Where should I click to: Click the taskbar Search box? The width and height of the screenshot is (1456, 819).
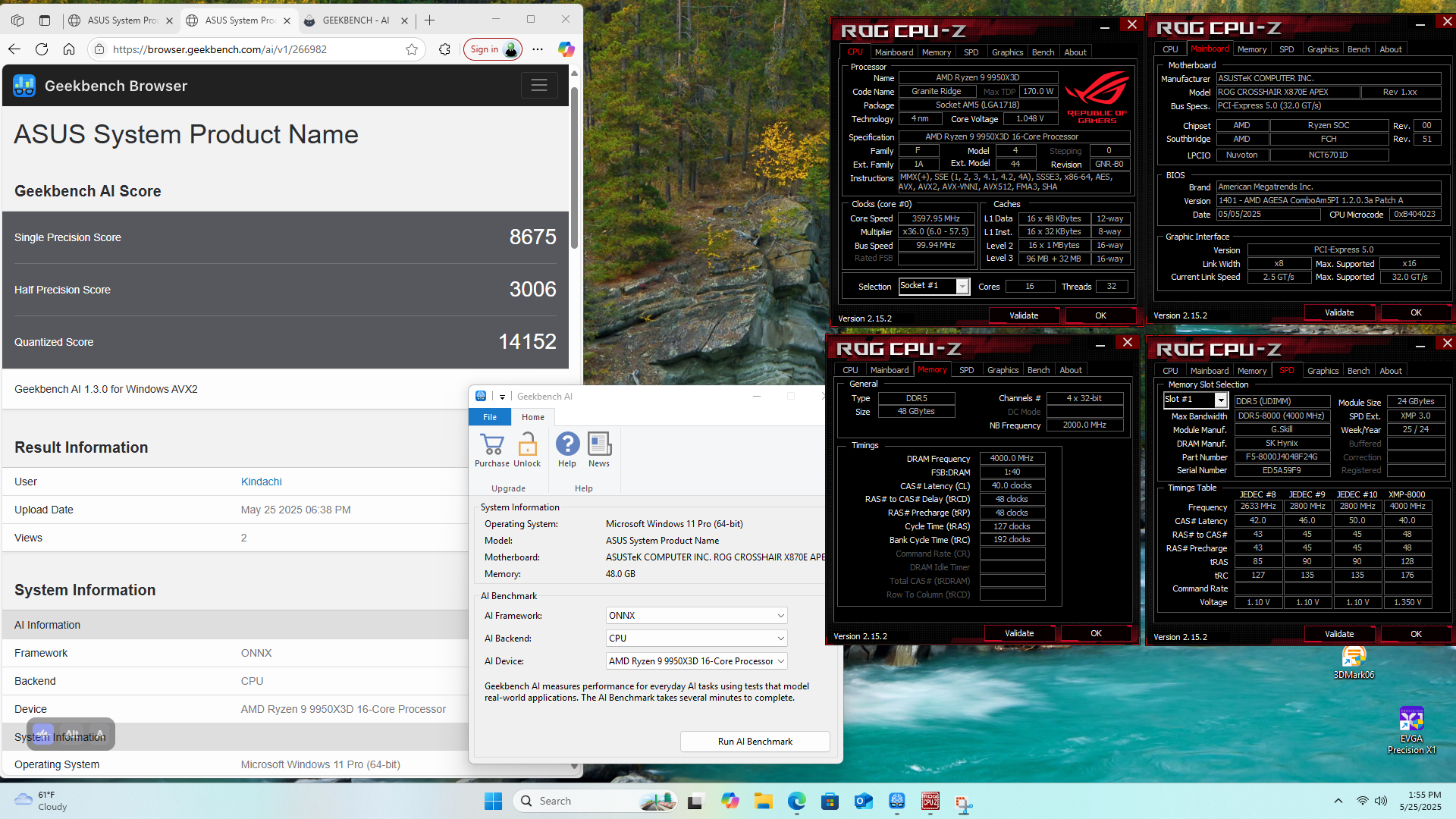(x=595, y=801)
